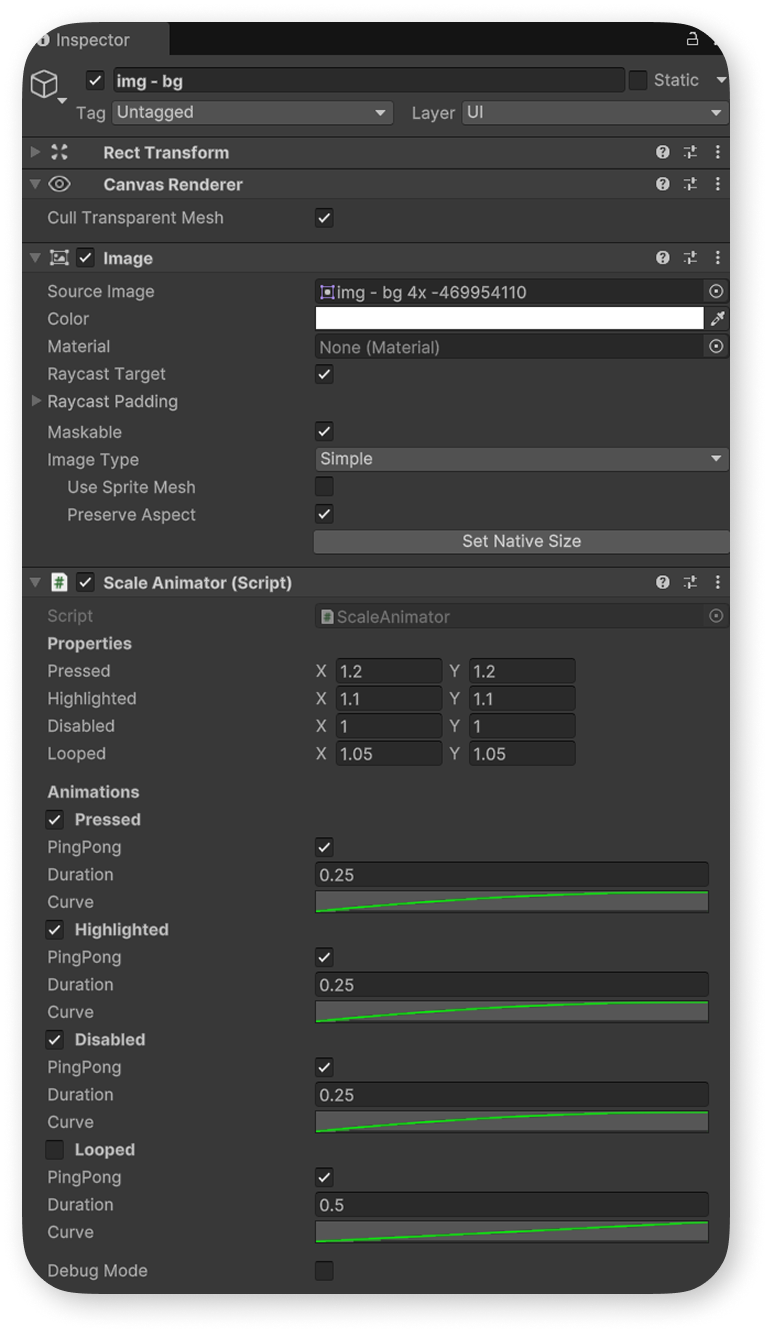Viewport: 768px width, 1332px height.
Task: Open the Tag dropdown
Action: pos(252,113)
